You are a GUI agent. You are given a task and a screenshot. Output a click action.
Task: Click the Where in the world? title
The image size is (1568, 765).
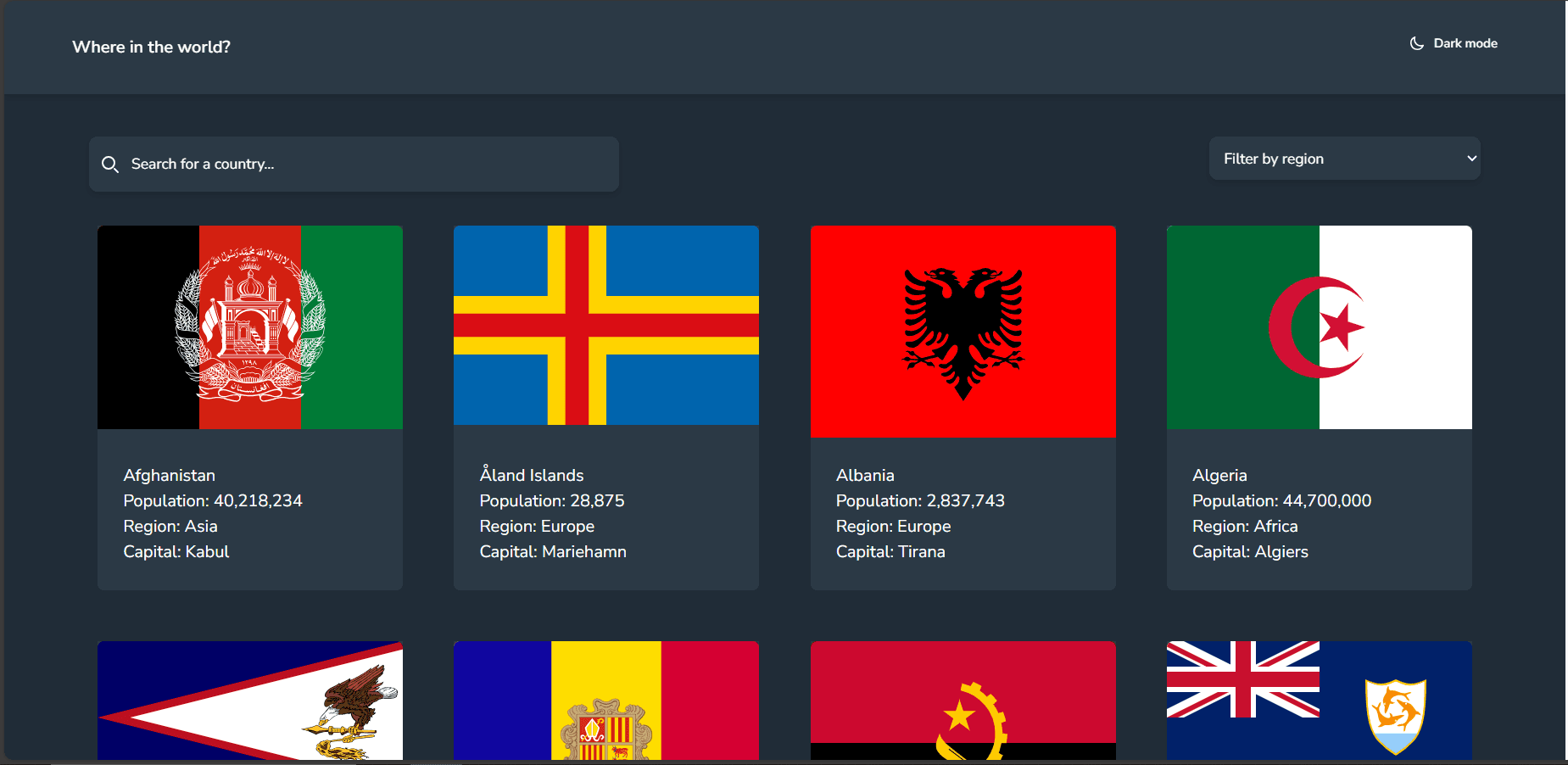151,47
